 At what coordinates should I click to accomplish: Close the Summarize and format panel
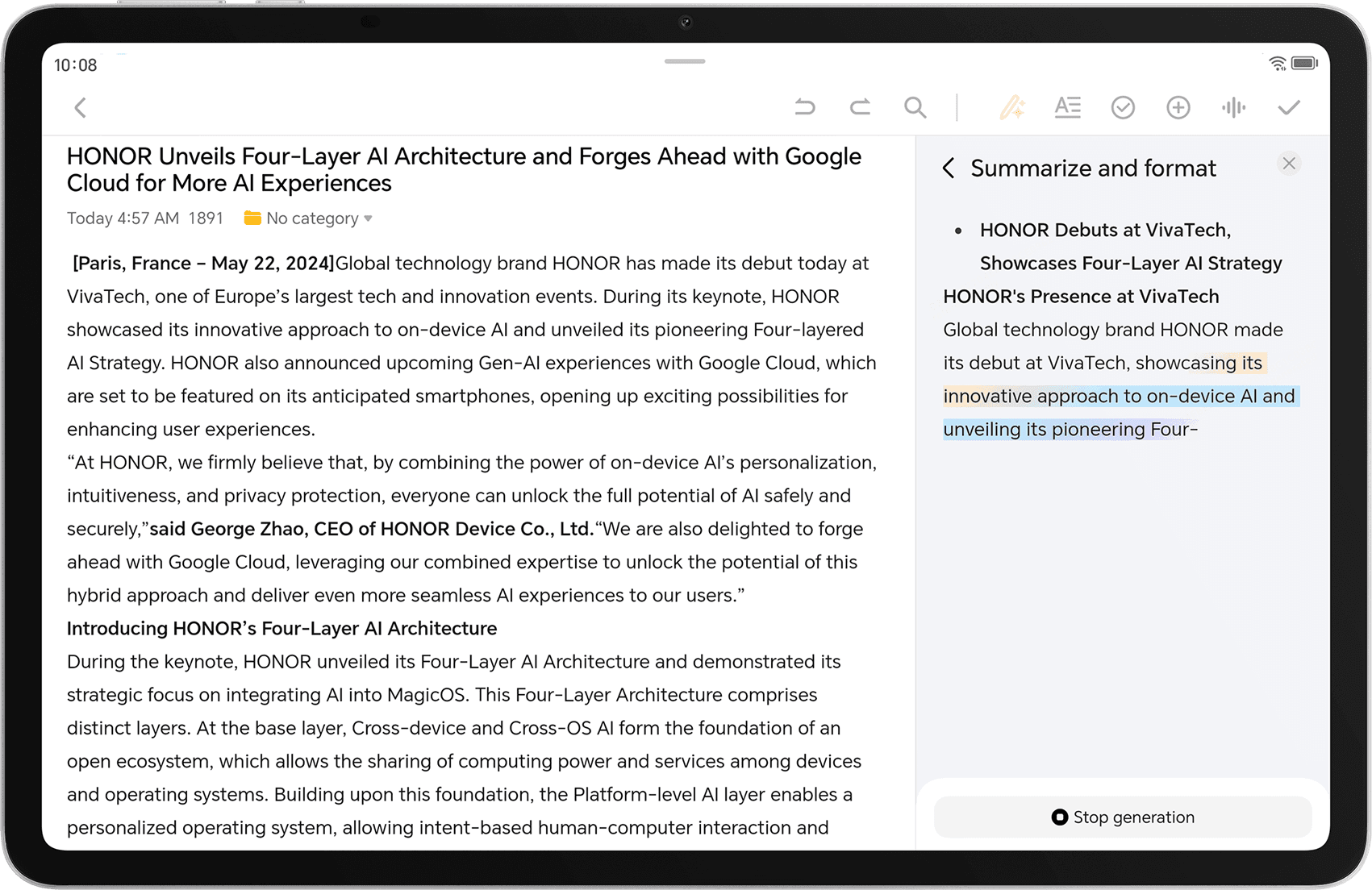click(x=1289, y=164)
